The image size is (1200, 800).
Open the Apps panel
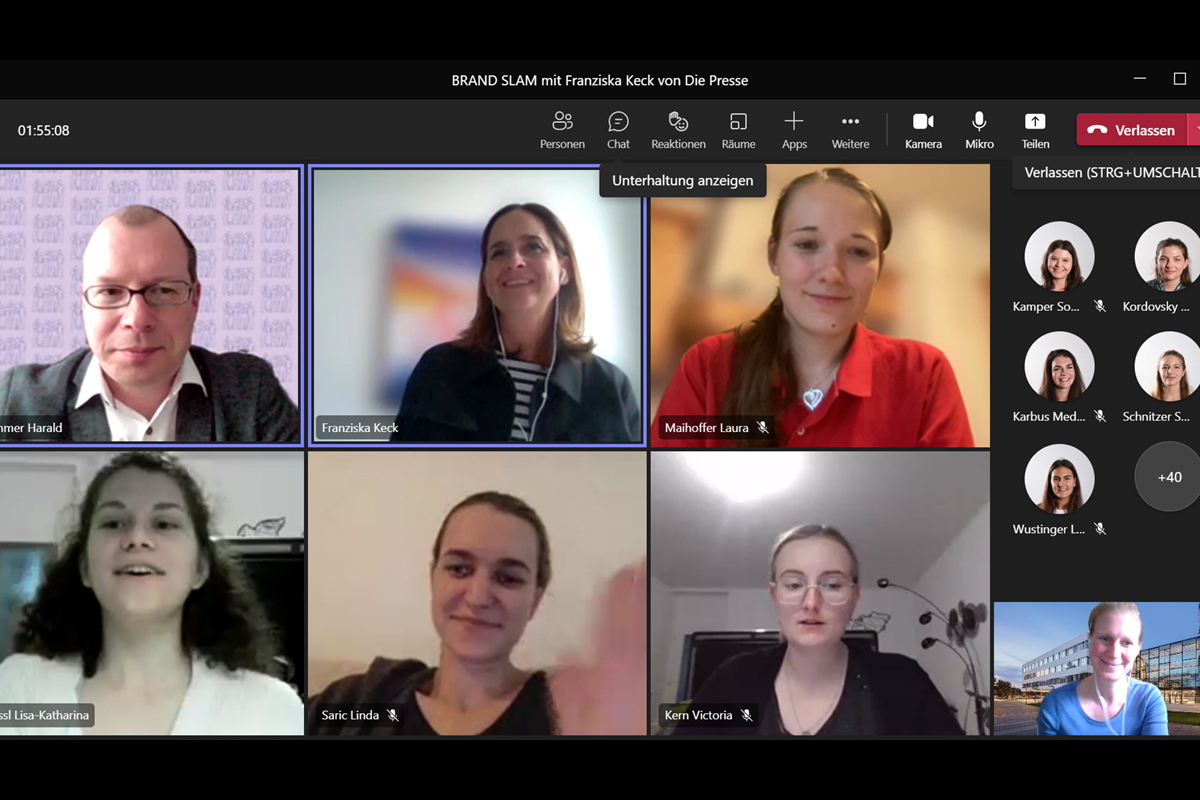[x=794, y=129]
